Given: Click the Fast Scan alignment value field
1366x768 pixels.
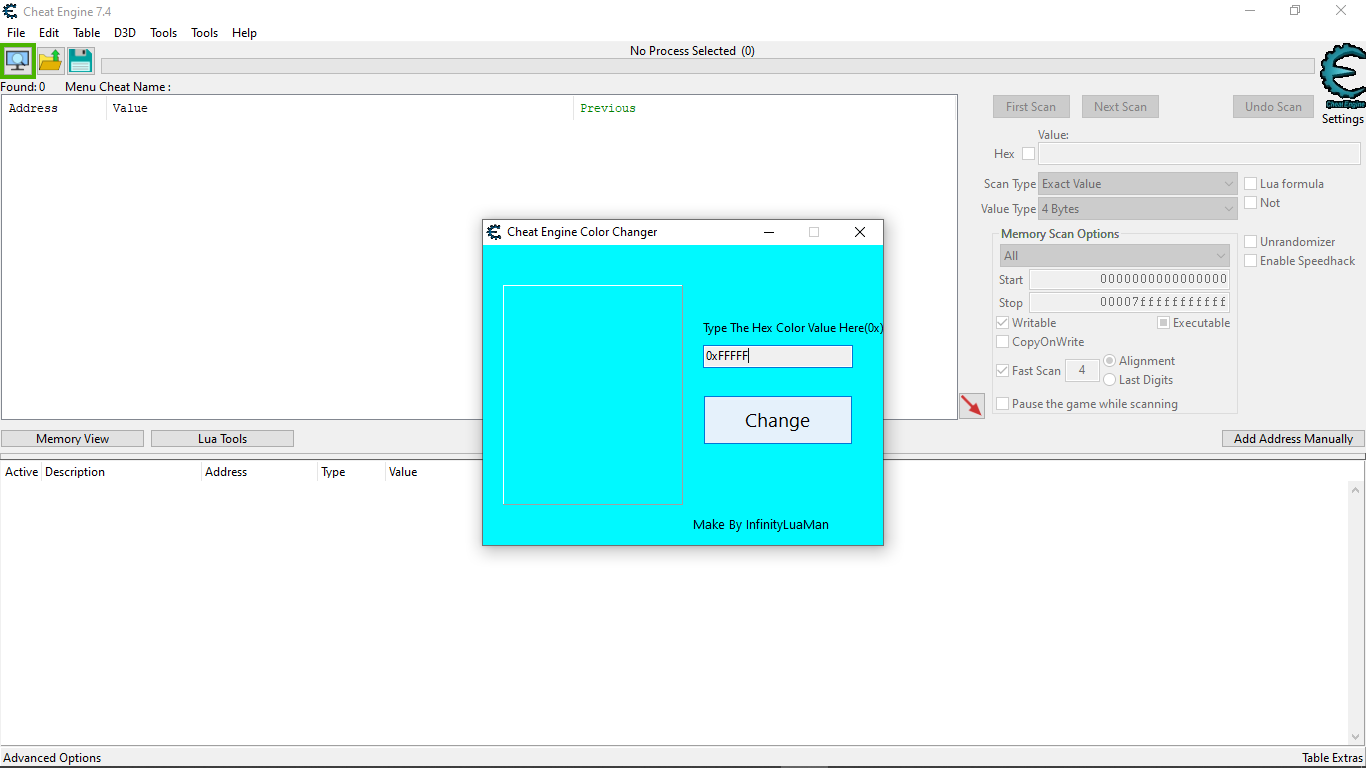Looking at the screenshot, I should (x=1082, y=370).
